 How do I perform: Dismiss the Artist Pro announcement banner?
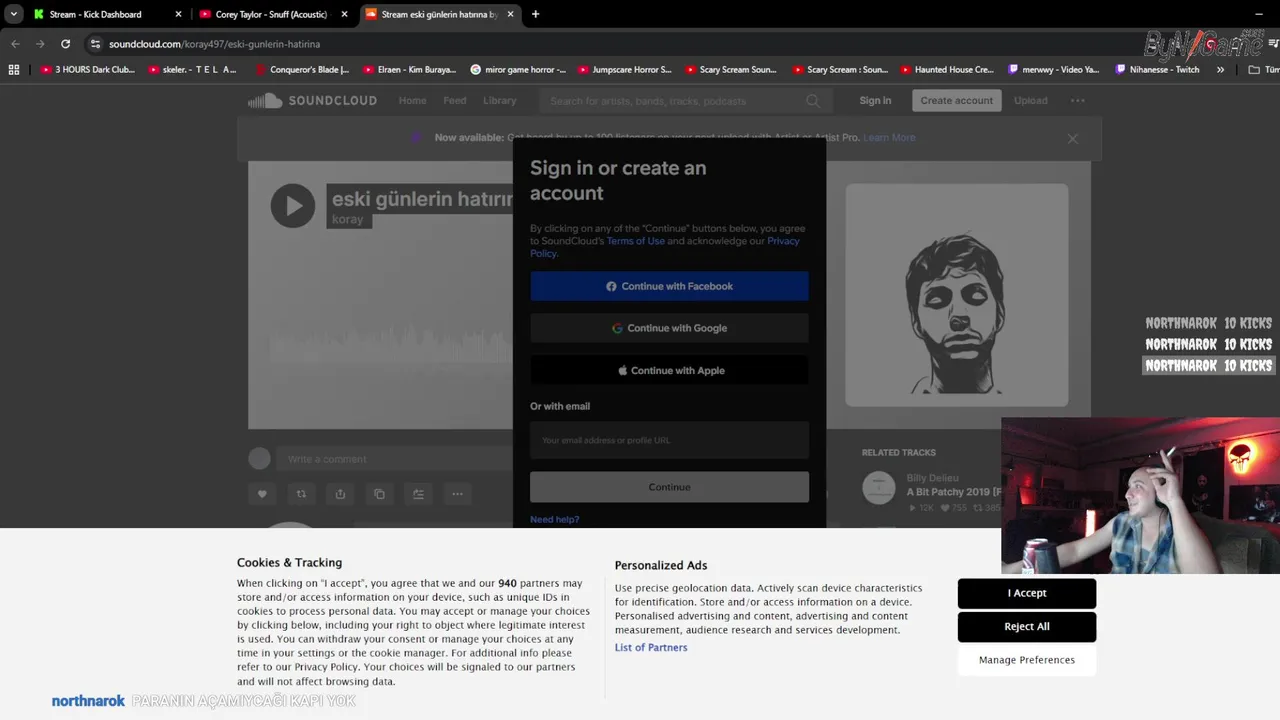(1072, 138)
